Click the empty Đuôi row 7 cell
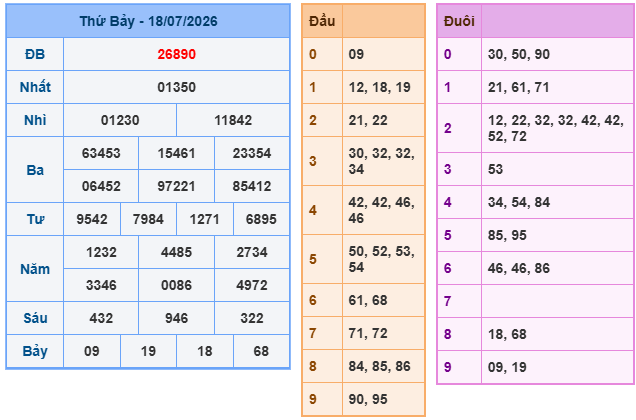 pos(557,301)
